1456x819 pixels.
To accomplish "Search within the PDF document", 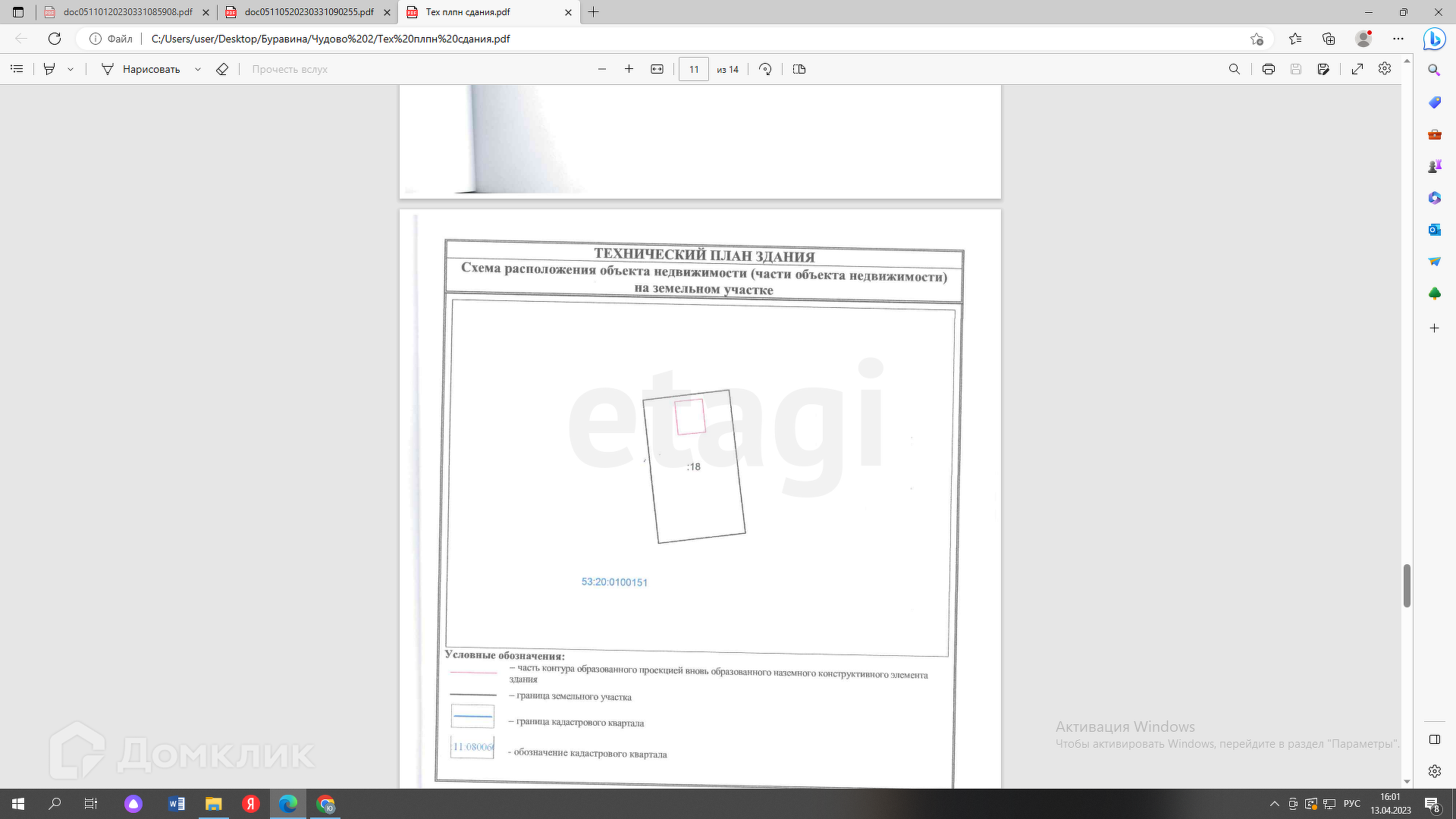I will tap(1235, 69).
